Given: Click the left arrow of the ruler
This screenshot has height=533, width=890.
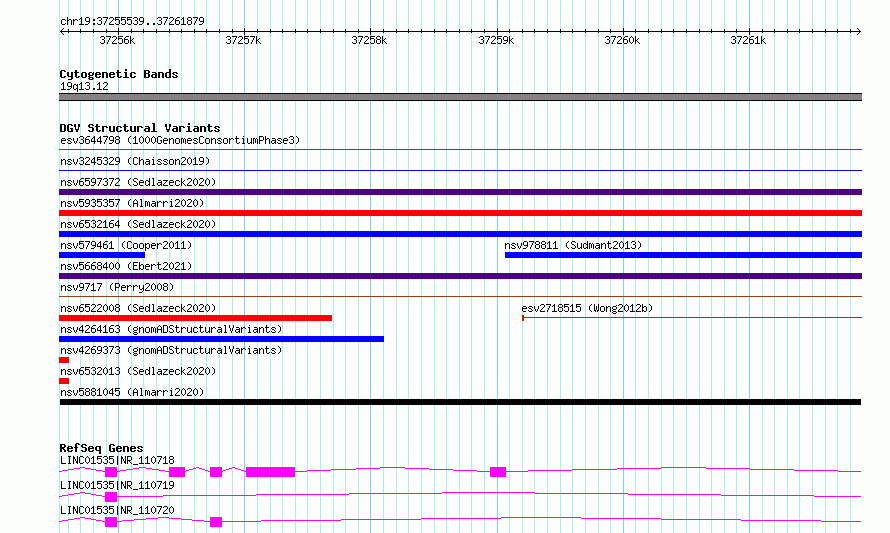Looking at the screenshot, I should [62, 32].
